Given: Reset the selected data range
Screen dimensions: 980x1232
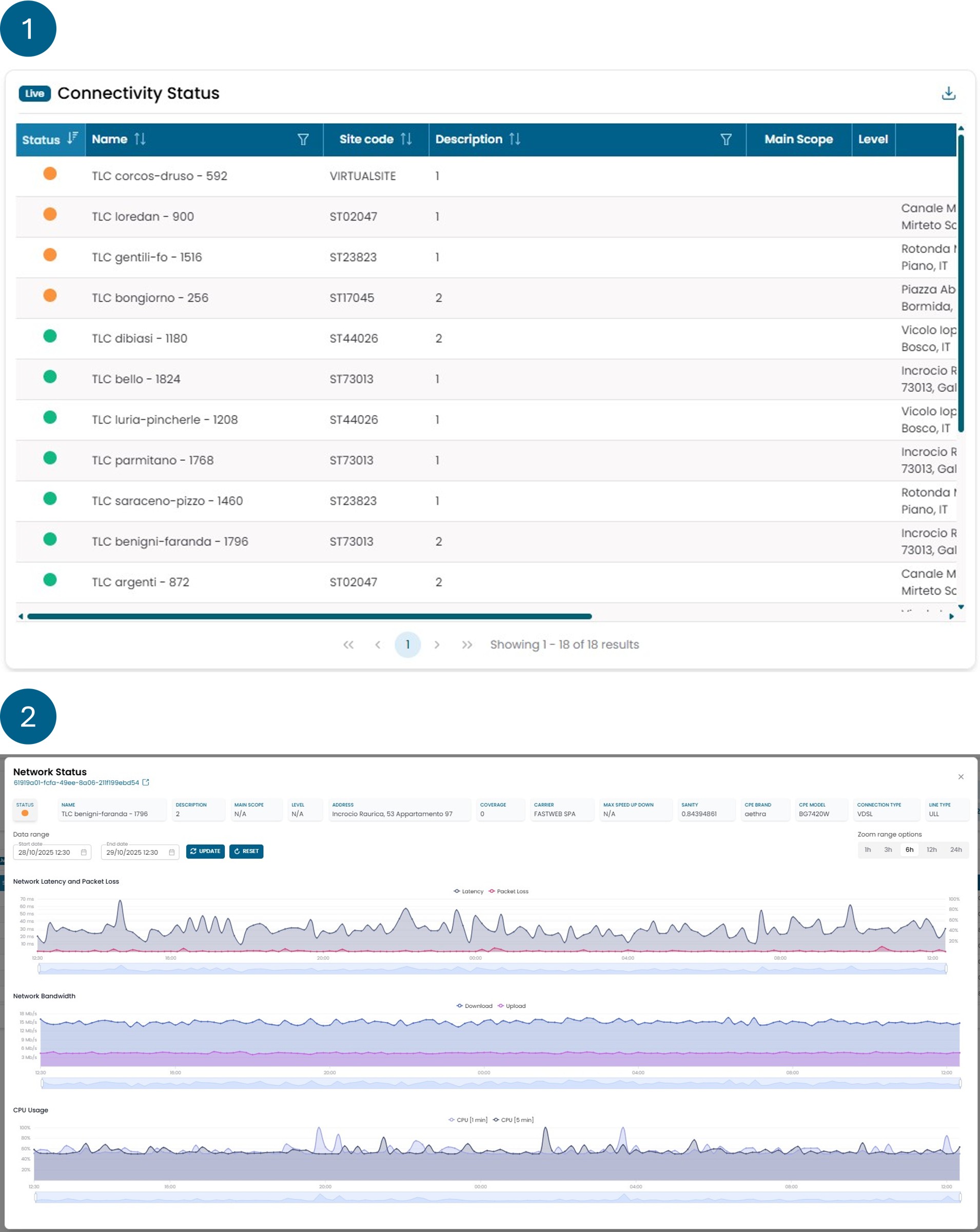Looking at the screenshot, I should [x=246, y=851].
